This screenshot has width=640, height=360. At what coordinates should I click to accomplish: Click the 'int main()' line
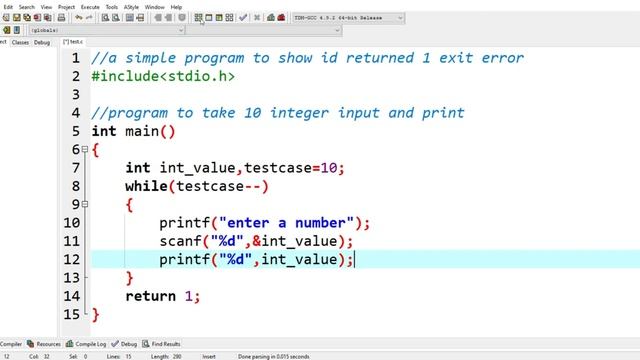pos(133,131)
